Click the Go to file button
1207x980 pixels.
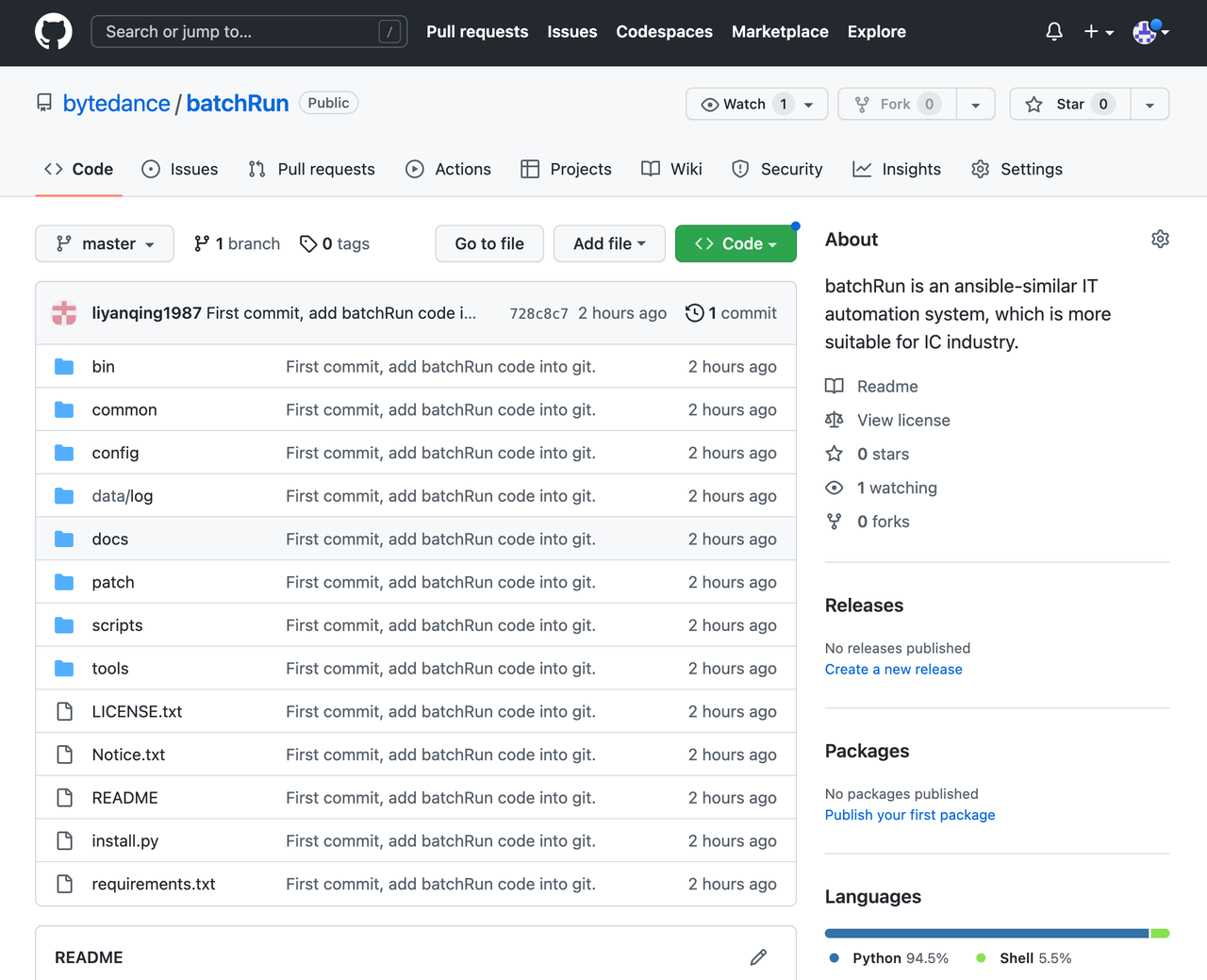click(x=489, y=244)
